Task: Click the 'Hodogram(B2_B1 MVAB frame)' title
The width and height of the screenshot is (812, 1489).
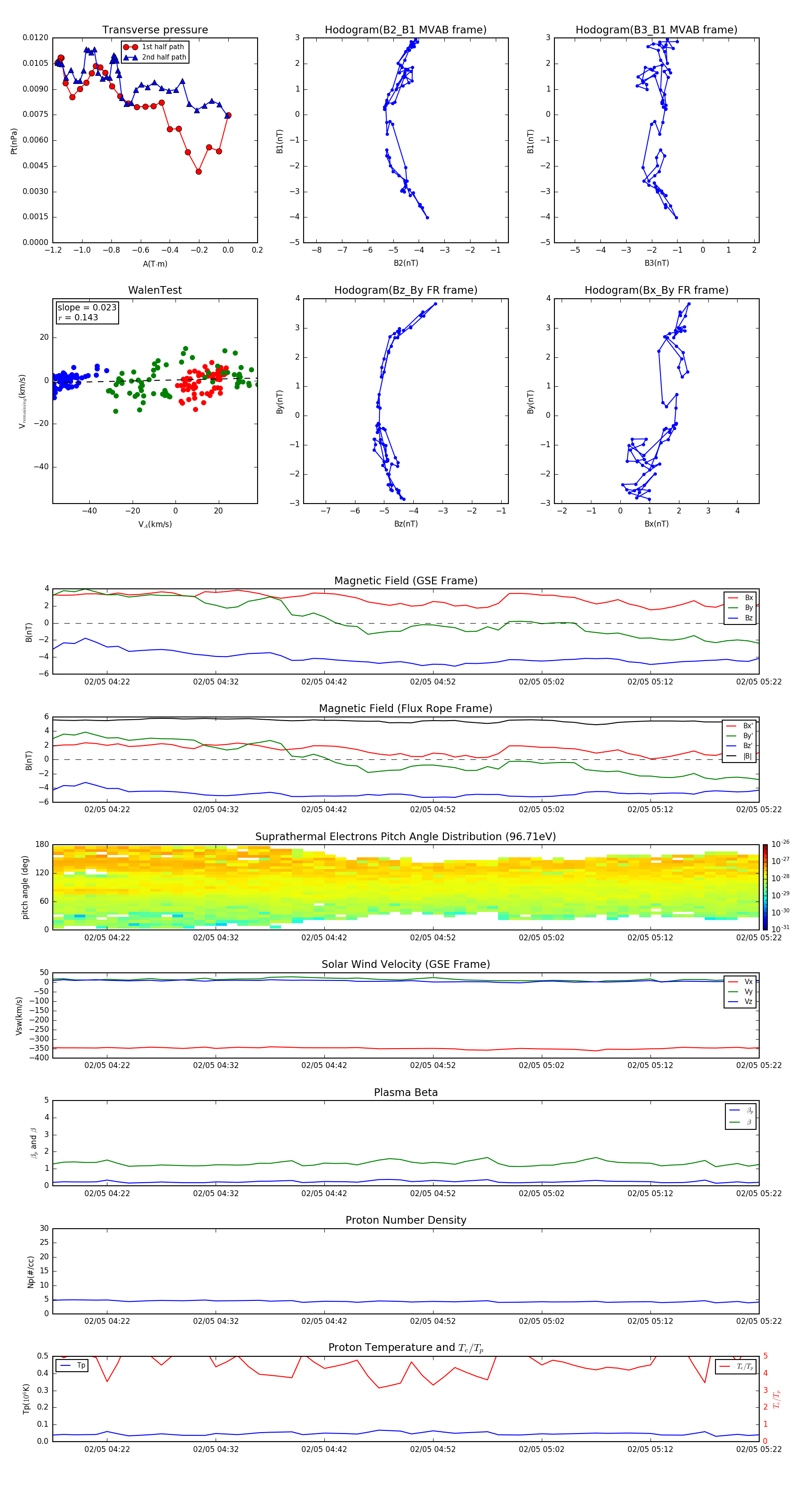Action: [x=406, y=29]
